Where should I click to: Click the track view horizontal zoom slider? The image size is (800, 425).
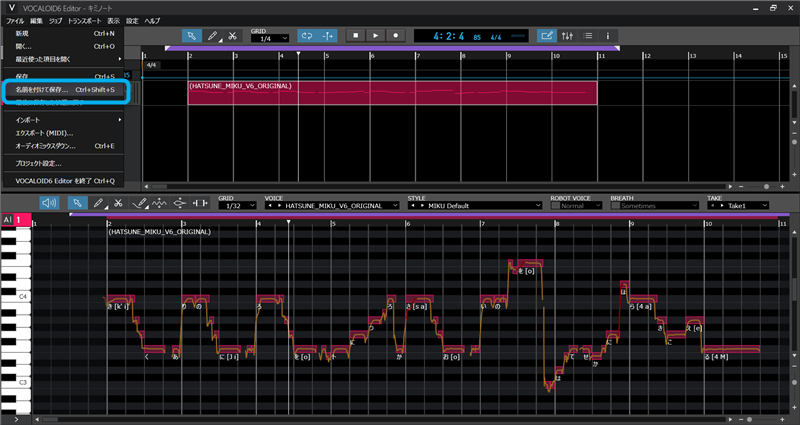click(766, 187)
